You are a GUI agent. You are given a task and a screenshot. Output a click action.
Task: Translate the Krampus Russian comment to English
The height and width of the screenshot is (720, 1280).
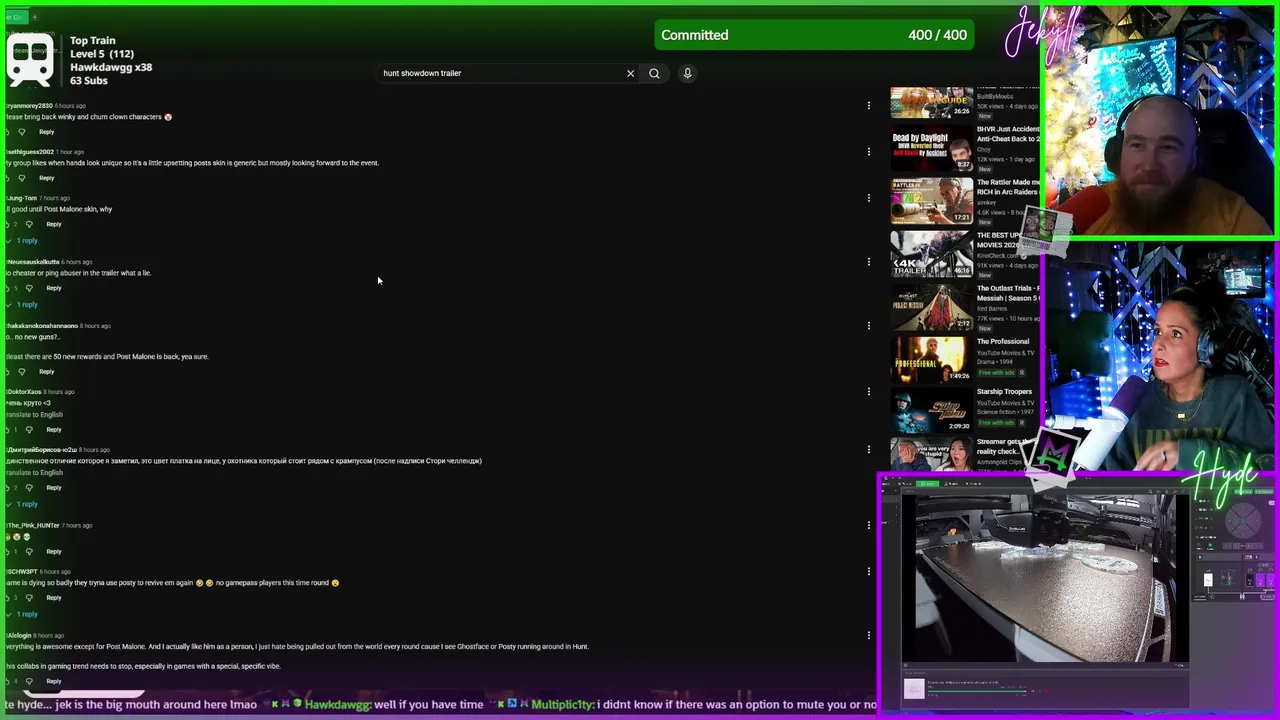click(35, 473)
